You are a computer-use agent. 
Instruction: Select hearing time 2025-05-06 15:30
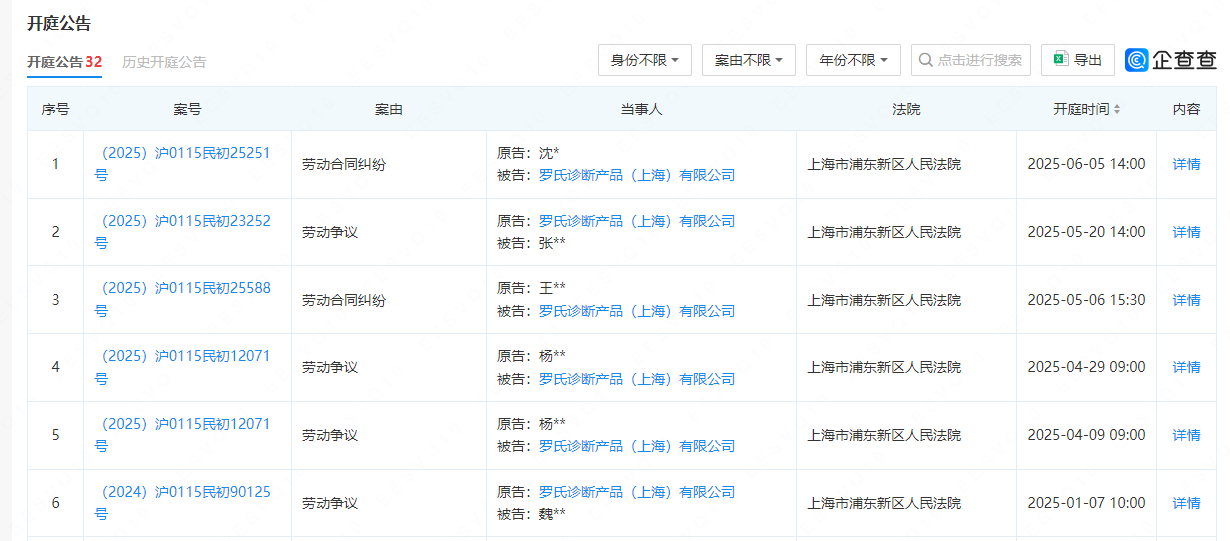pos(1086,300)
